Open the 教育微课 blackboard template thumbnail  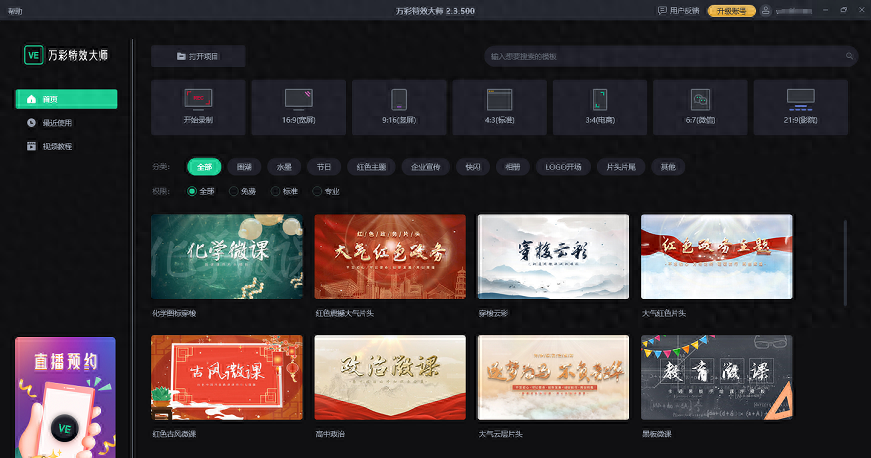point(717,378)
